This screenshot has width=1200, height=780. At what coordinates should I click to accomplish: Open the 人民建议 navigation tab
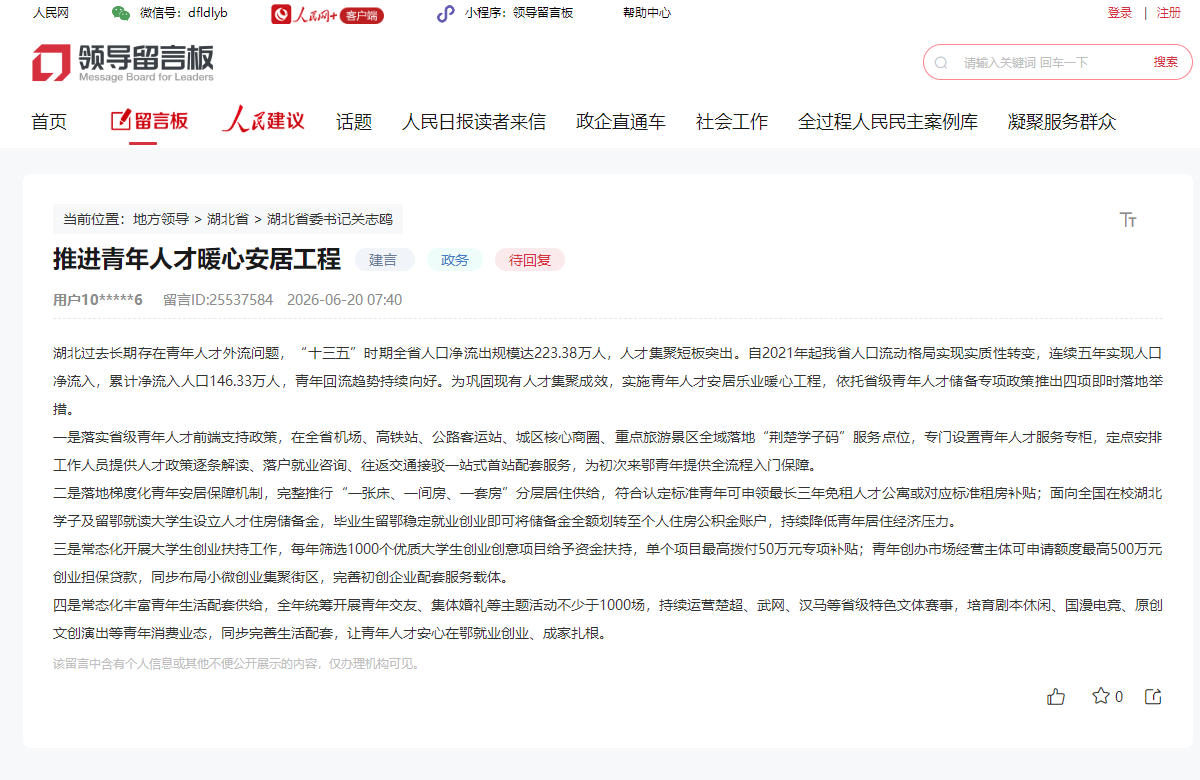tap(263, 121)
